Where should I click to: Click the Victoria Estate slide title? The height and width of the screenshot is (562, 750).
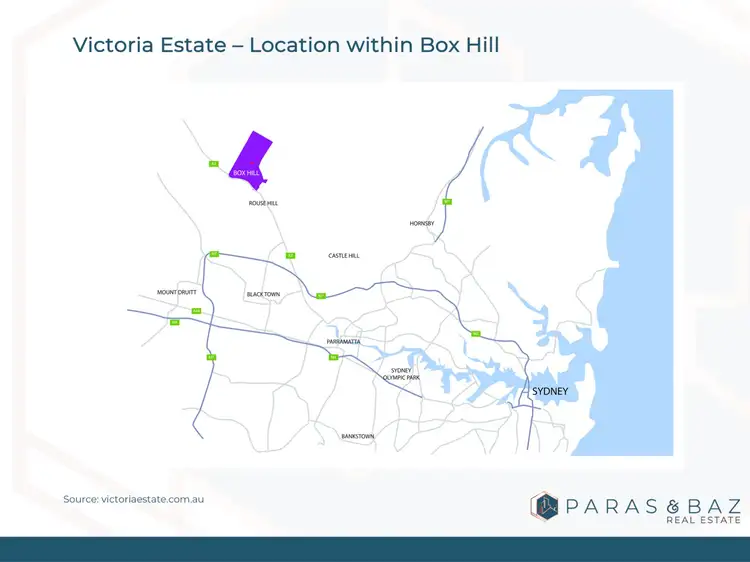[286, 45]
